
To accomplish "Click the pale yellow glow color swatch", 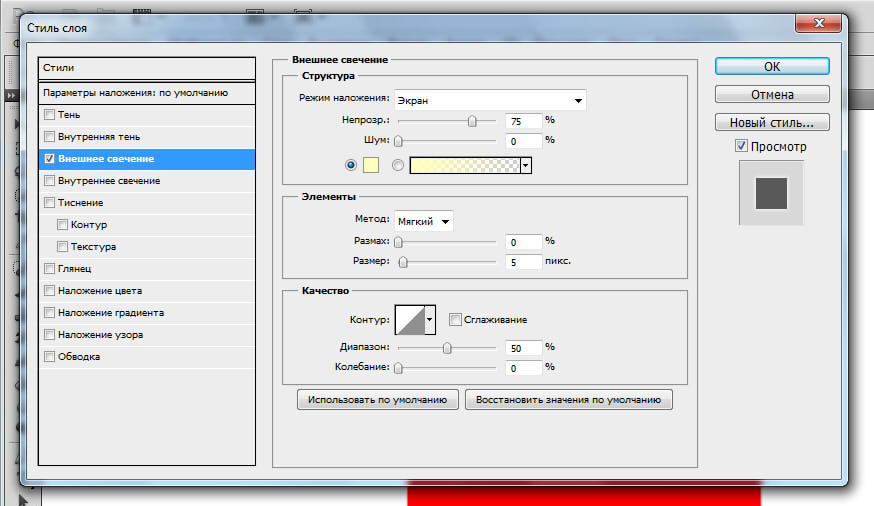I will click(x=371, y=165).
